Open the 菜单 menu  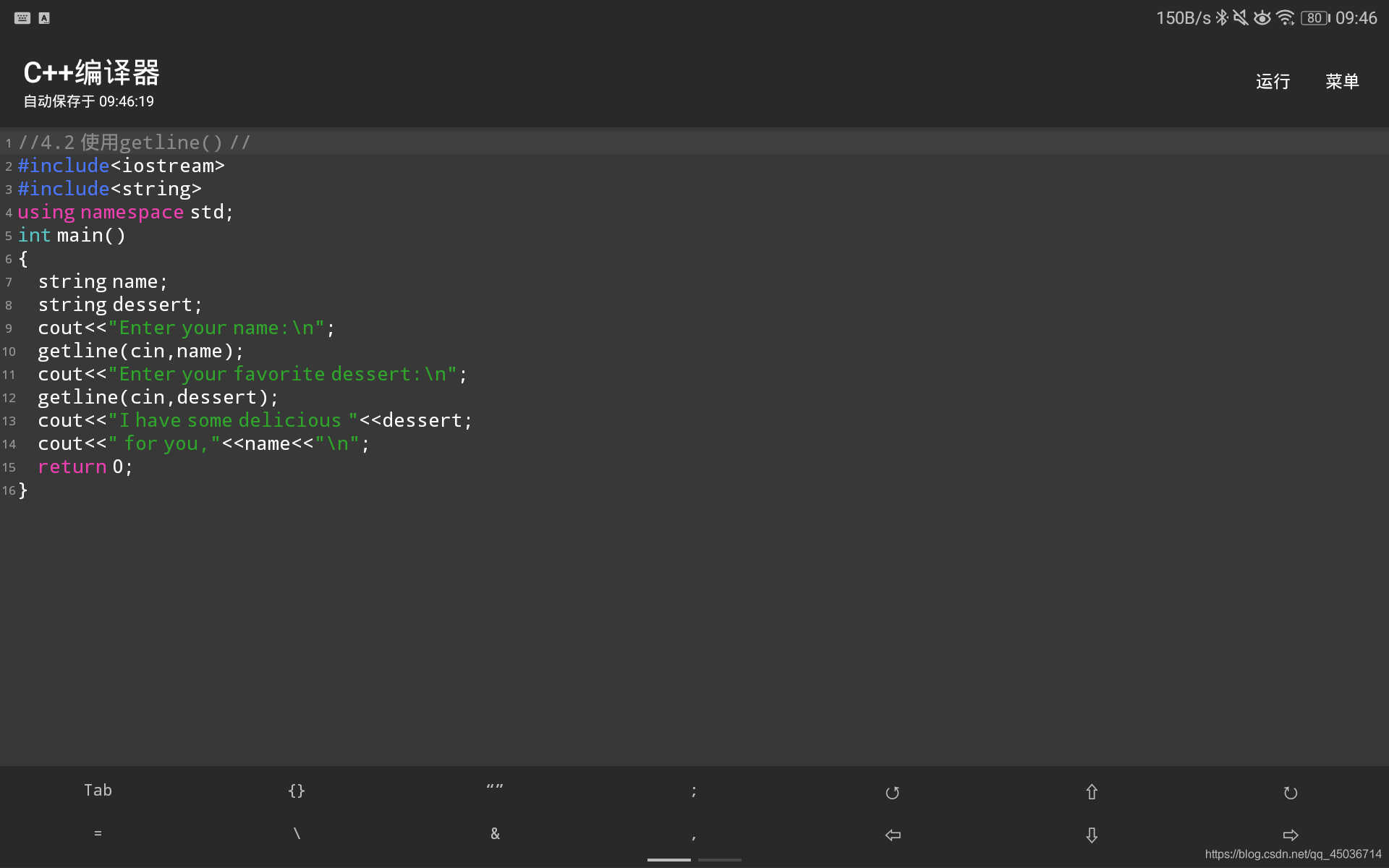click(1342, 81)
